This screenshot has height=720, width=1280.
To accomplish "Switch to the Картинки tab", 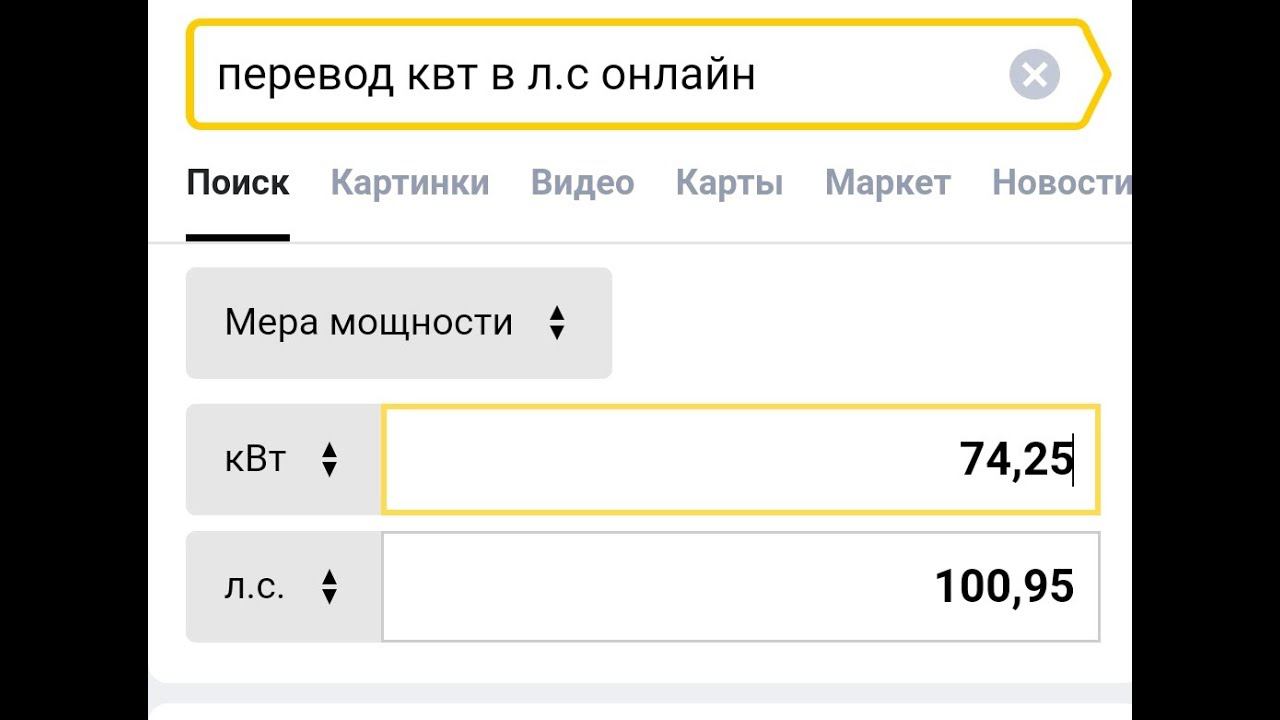I will 410,183.
